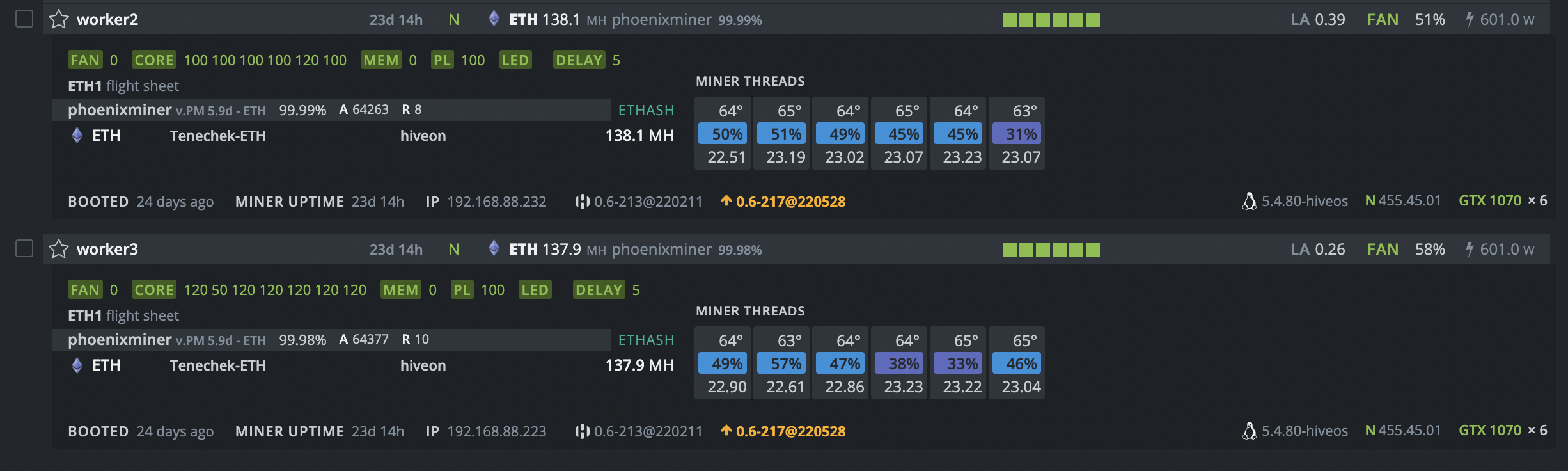The height and width of the screenshot is (471, 1568).
Task: Click the Hive version icon for worker3
Action: (582, 431)
